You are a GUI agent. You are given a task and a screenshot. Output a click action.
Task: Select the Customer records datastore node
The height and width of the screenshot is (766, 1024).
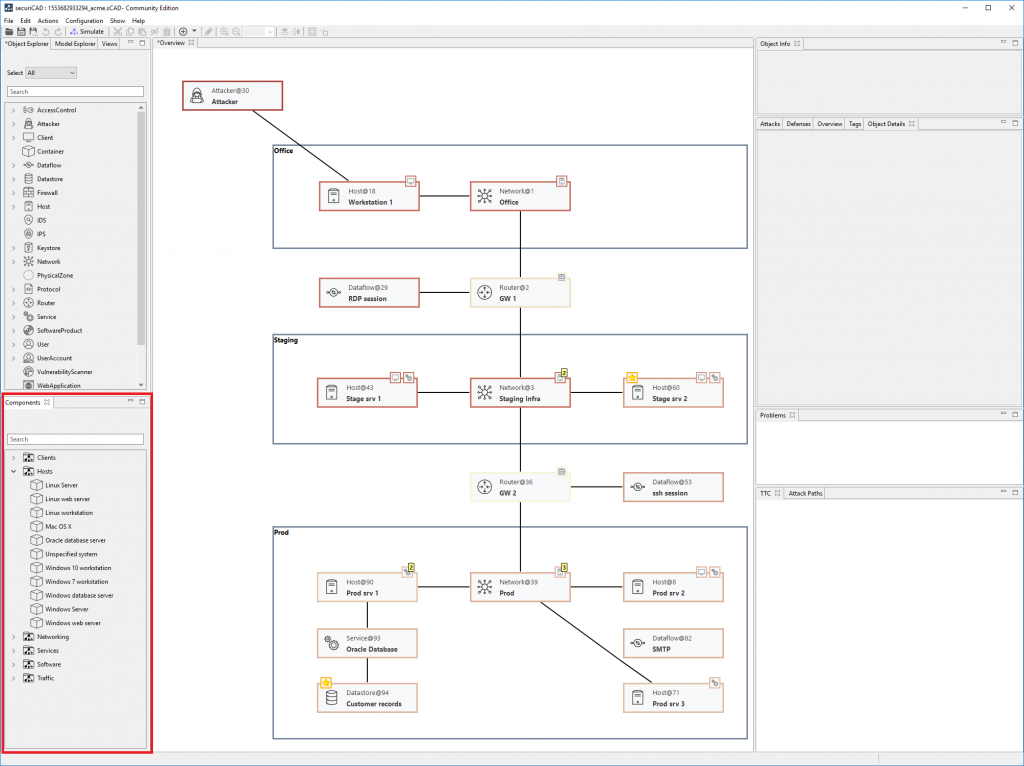[367, 697]
